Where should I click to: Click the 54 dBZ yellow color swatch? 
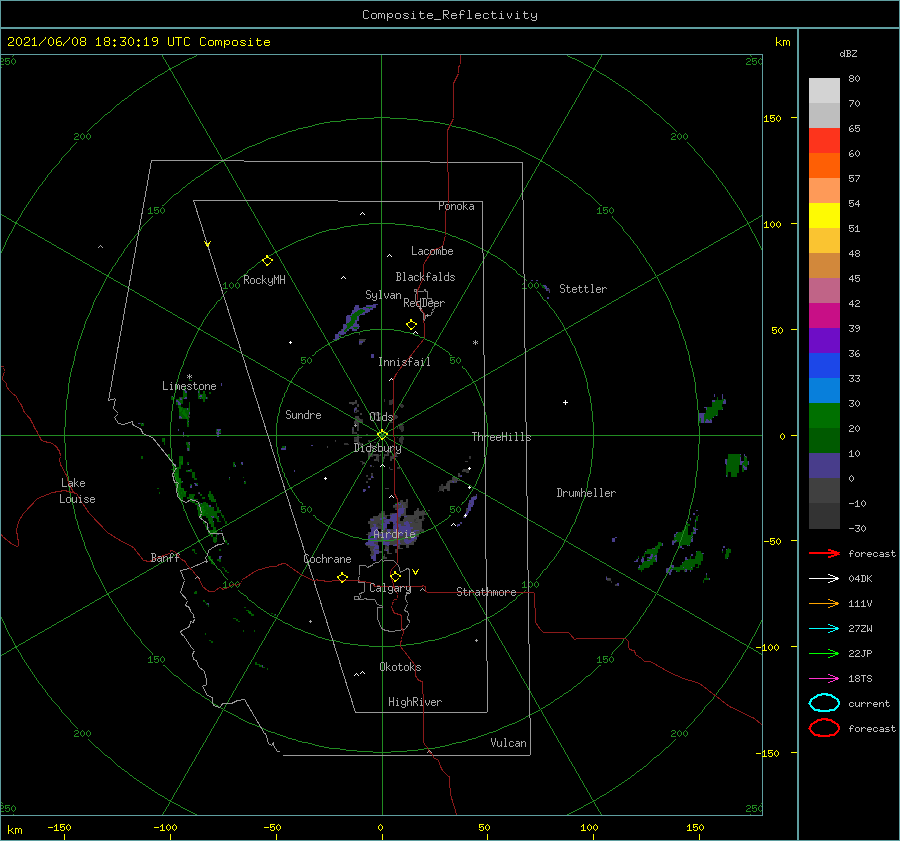824,215
